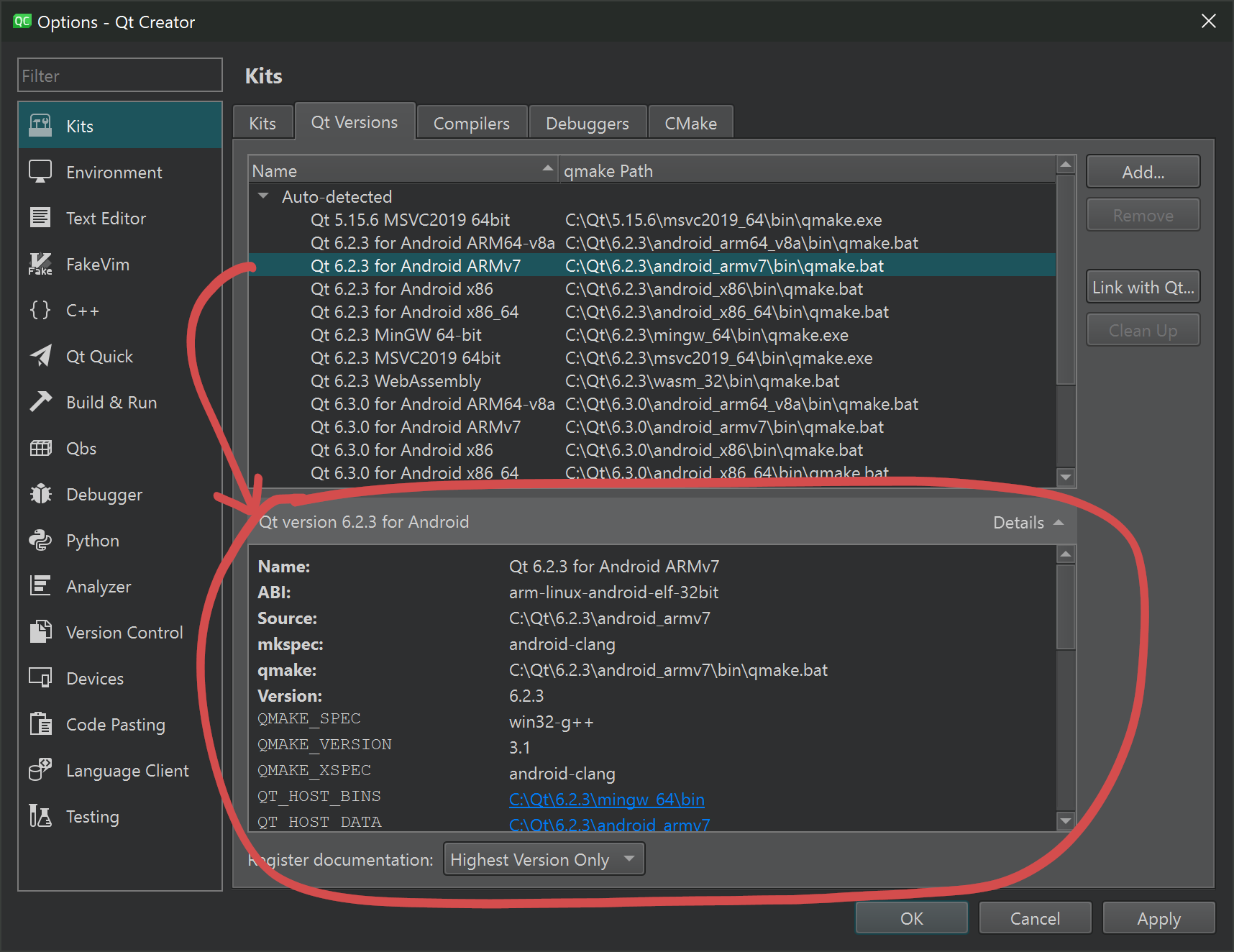Screen dimensions: 1234x952
Task: Open Version Control icon
Action: pos(40,632)
